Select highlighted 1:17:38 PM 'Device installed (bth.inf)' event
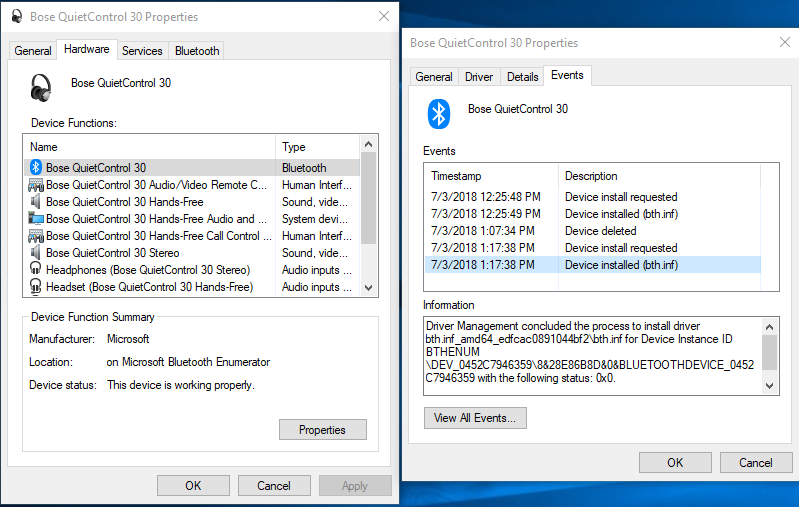 593,264
